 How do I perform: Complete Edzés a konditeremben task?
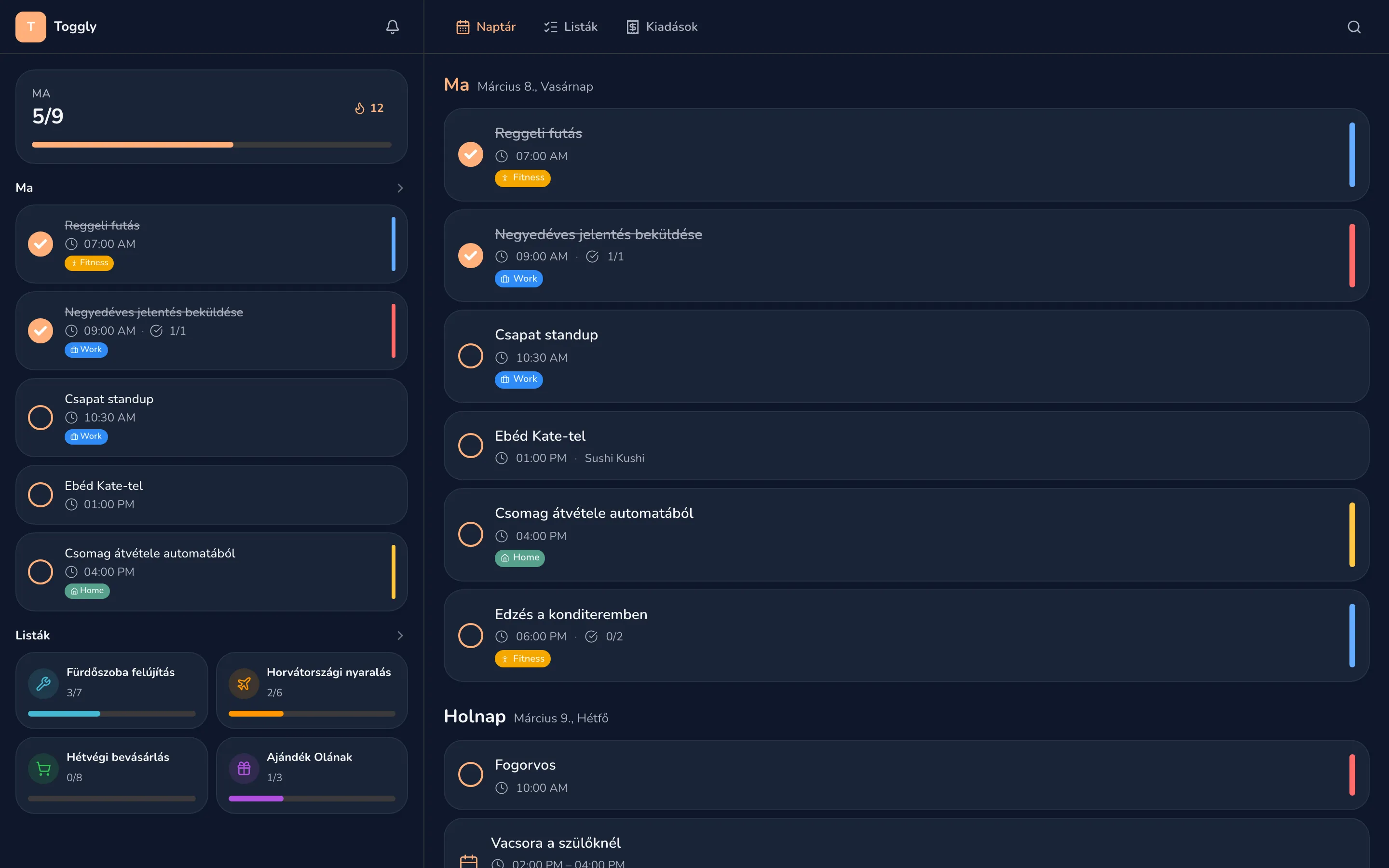(471, 636)
